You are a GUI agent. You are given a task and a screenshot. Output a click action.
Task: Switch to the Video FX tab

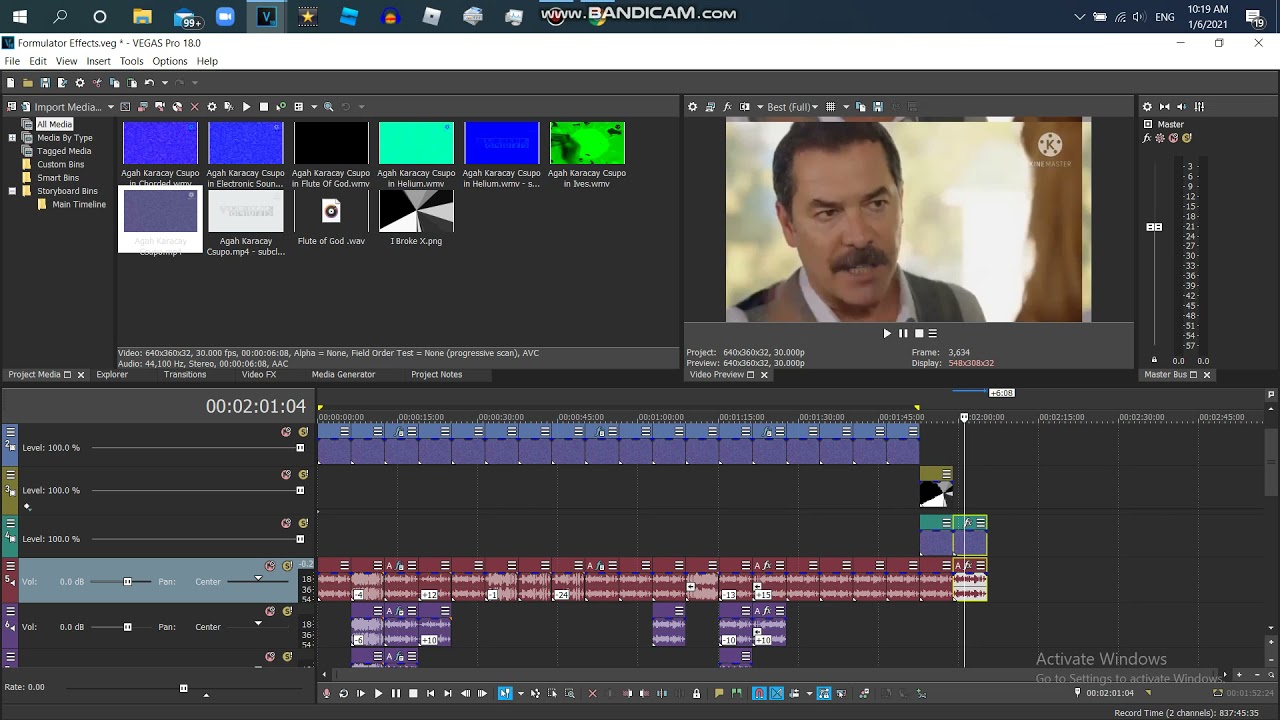click(258, 374)
